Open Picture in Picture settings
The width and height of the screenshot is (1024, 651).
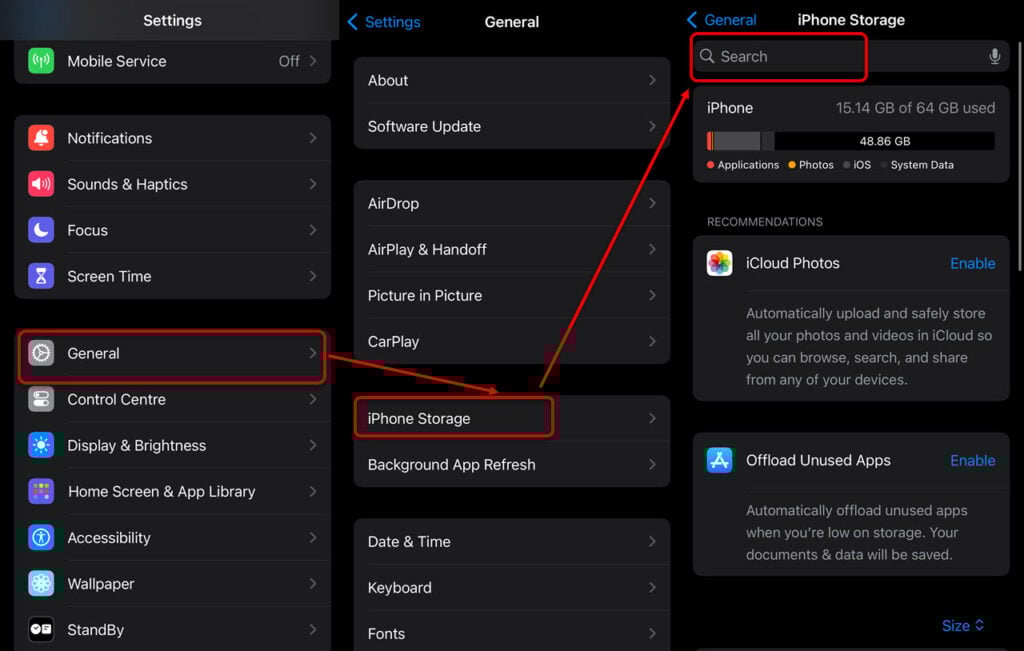tap(512, 295)
